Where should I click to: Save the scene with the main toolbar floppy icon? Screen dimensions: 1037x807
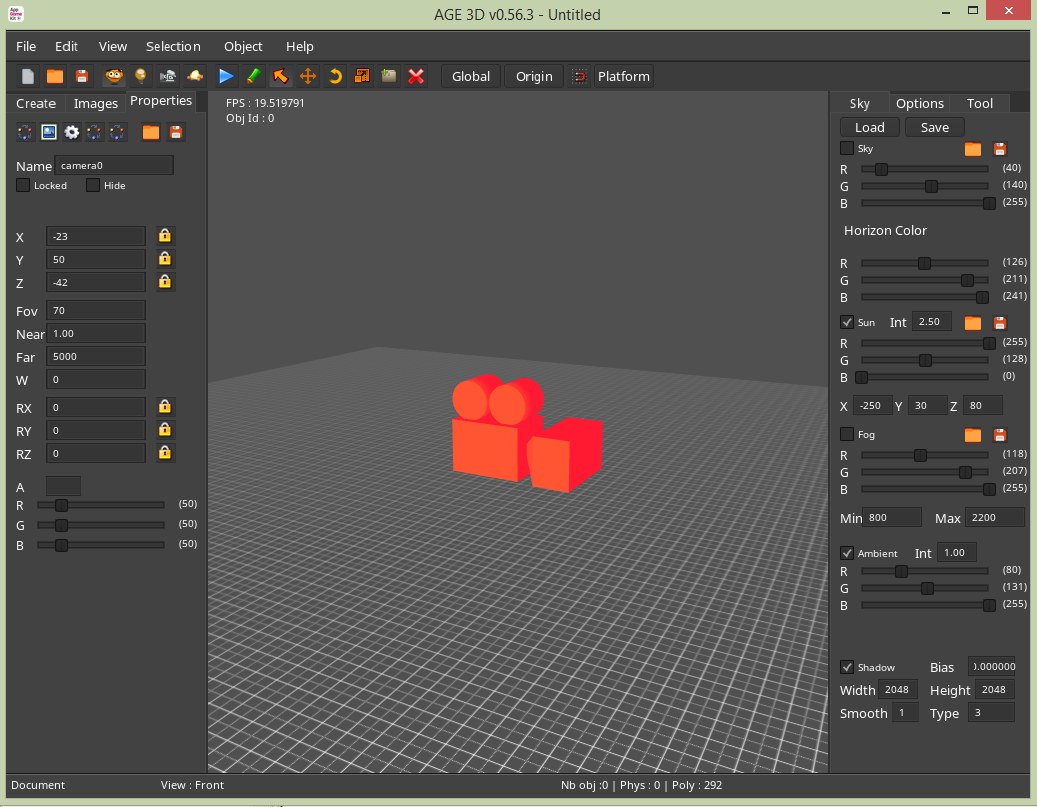[x=82, y=76]
